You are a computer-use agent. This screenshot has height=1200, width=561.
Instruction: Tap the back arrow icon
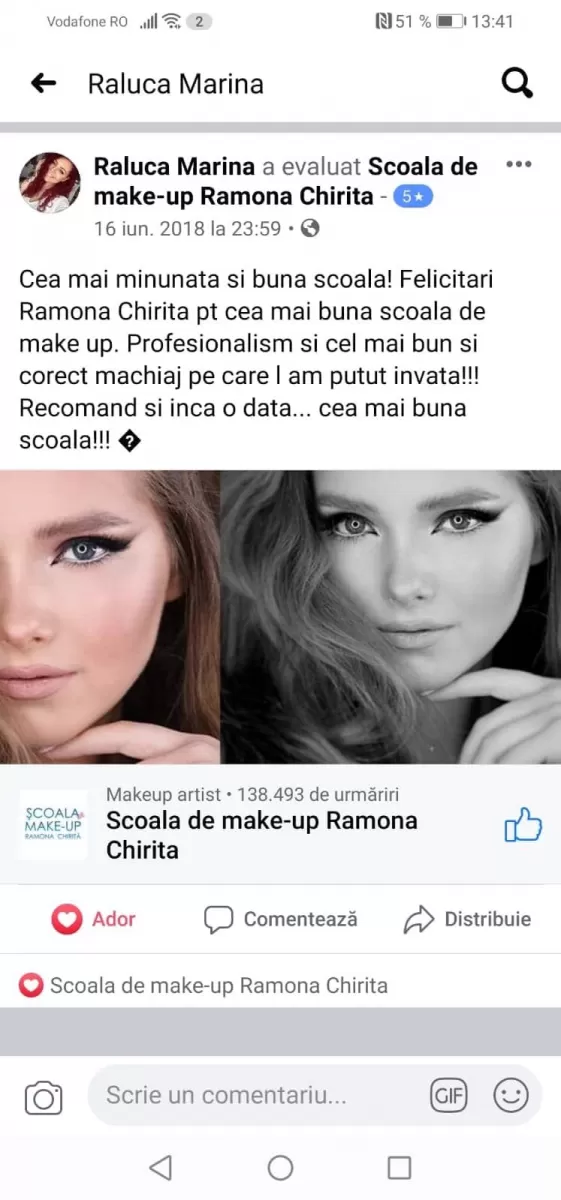coord(43,83)
